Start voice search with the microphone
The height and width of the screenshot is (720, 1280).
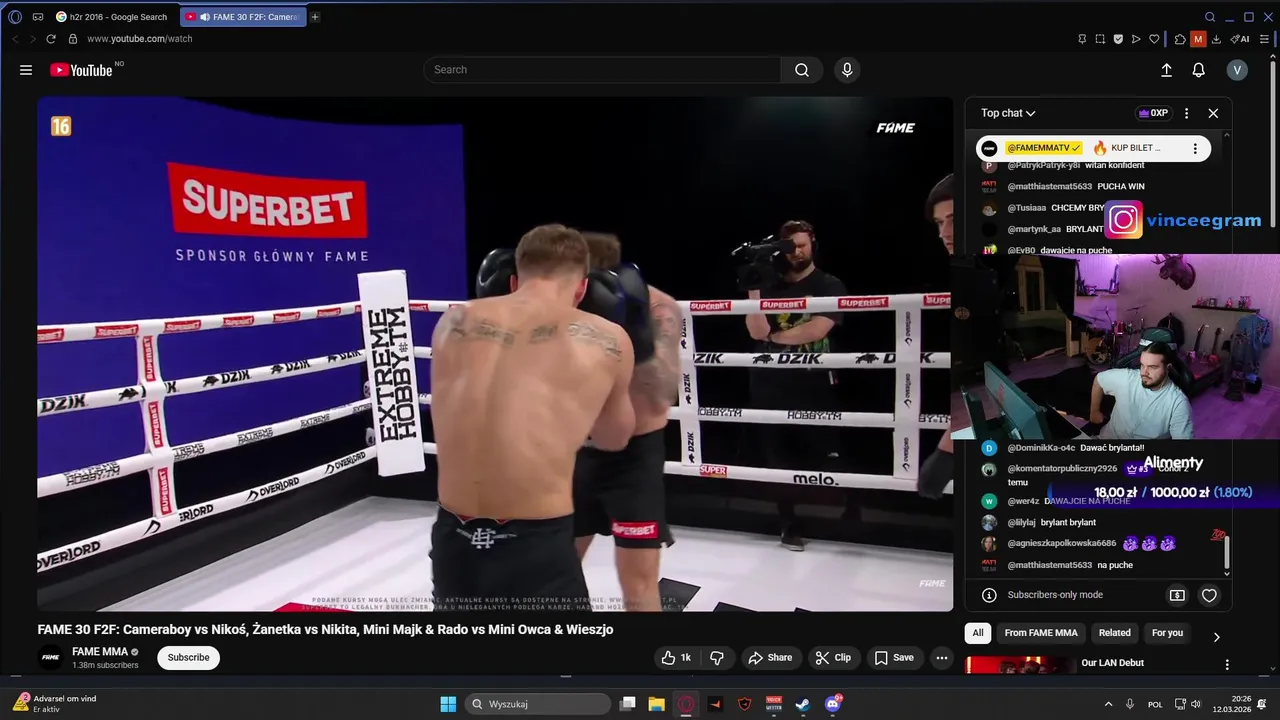point(847,70)
